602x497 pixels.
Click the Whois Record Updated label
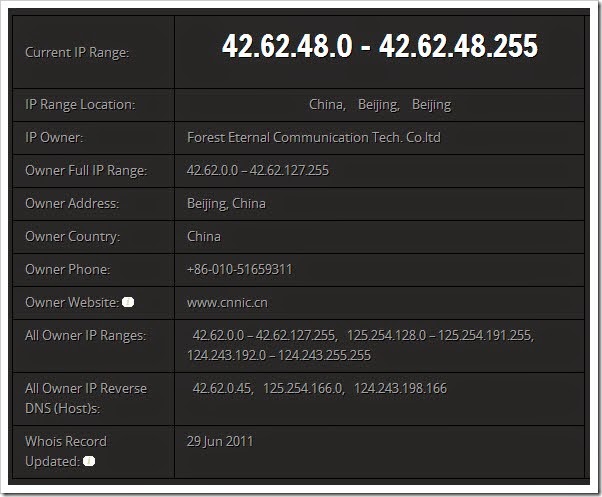pyautogui.click(x=66, y=451)
